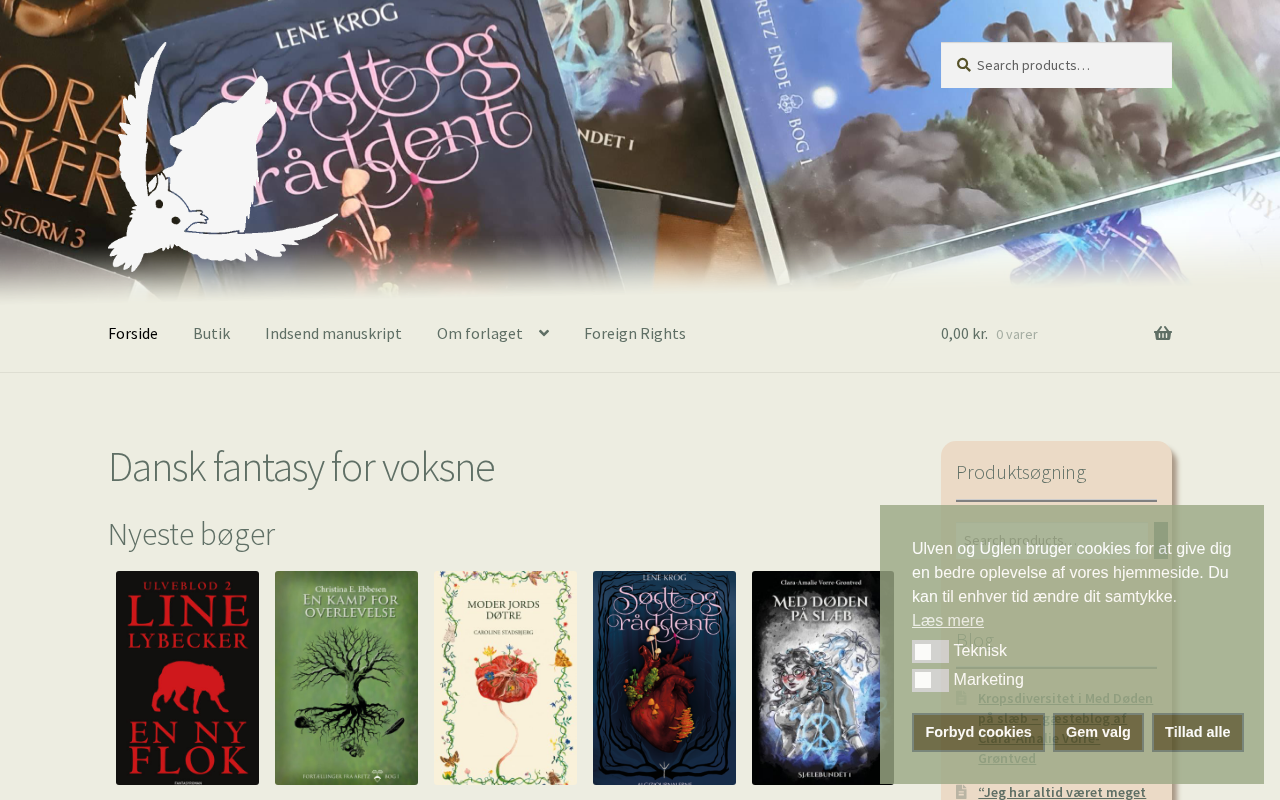Open the Moder Jords Døtre book cover

pos(505,678)
